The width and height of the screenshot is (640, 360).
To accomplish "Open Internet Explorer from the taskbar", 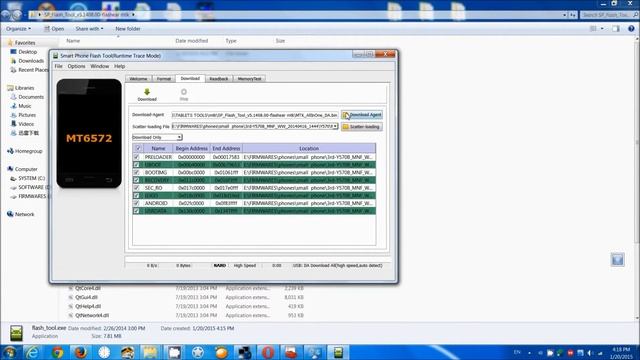I will pos(32,352).
